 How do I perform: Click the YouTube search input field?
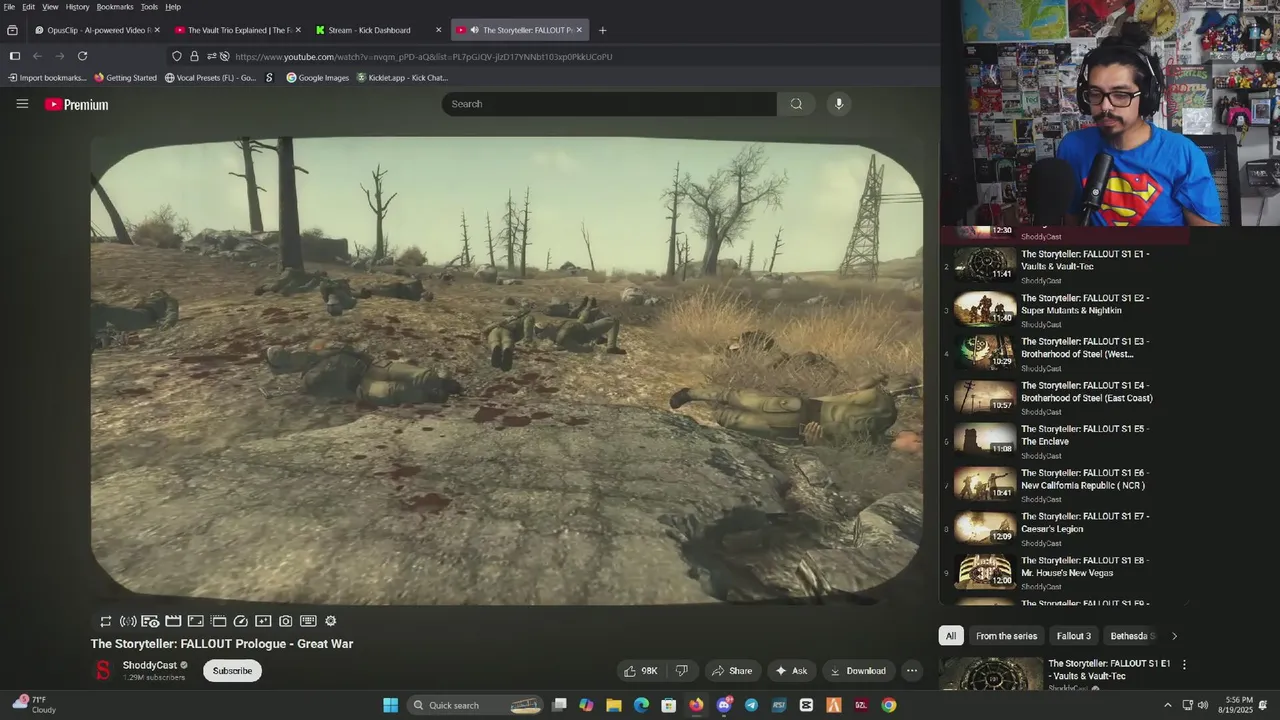click(609, 104)
